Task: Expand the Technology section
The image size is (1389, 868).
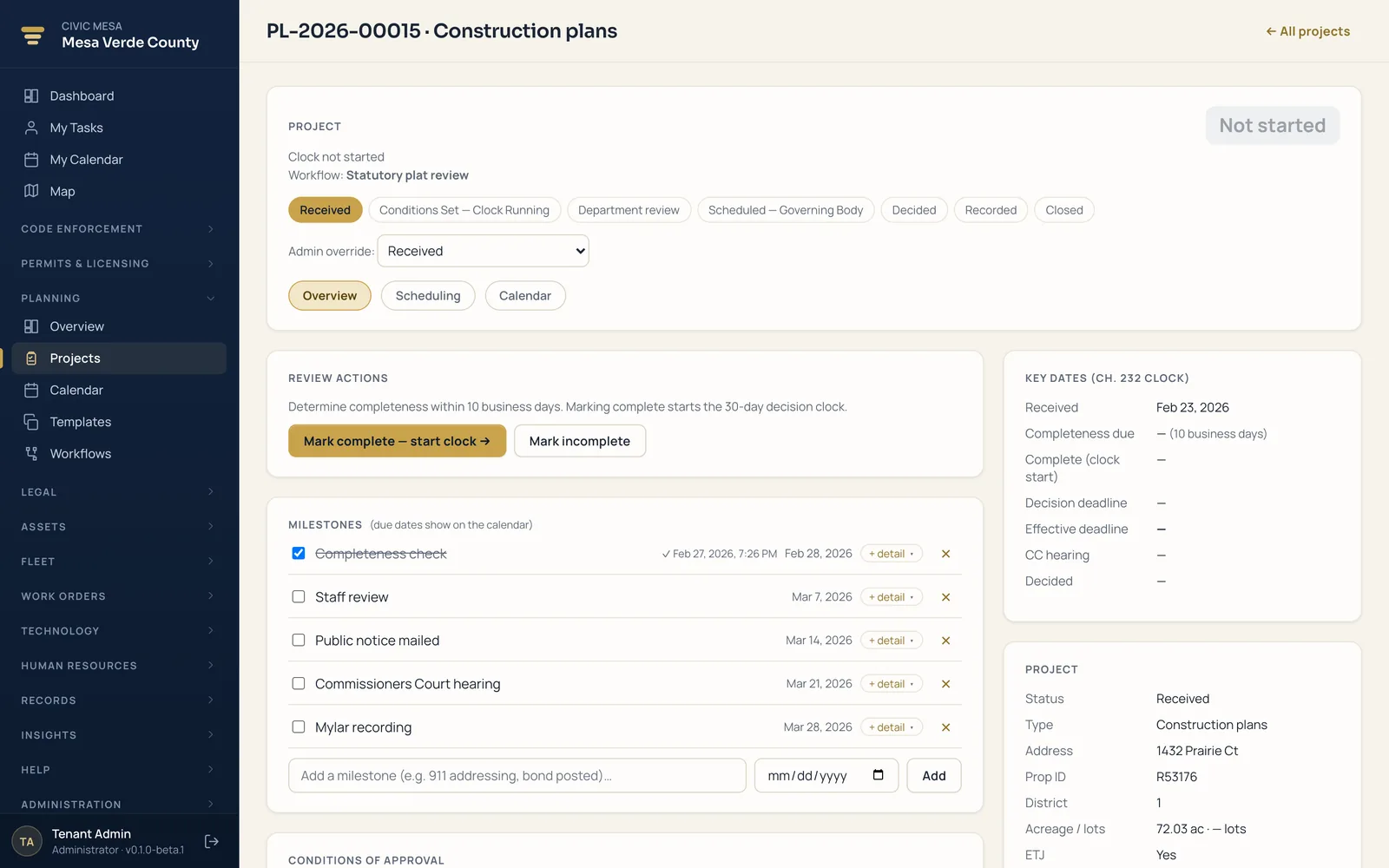Action: click(119, 631)
